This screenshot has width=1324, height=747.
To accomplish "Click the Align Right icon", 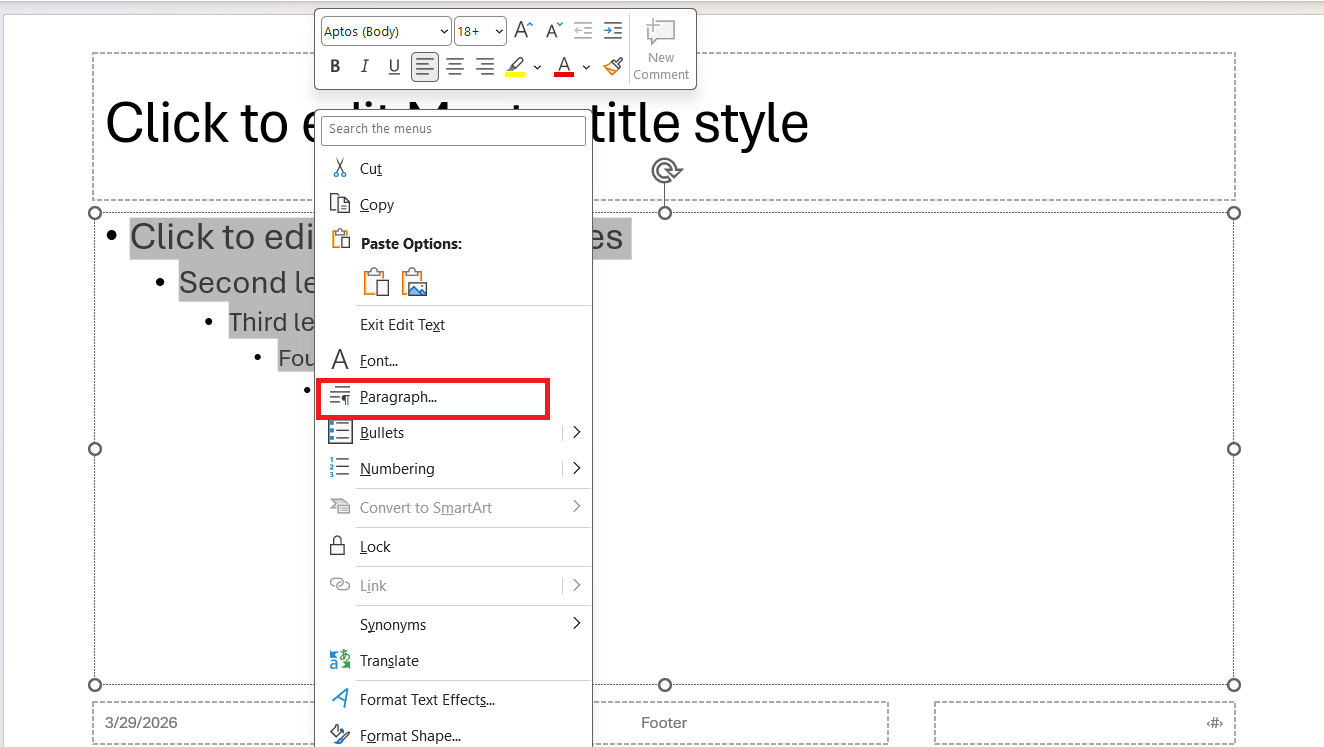I will [x=485, y=67].
